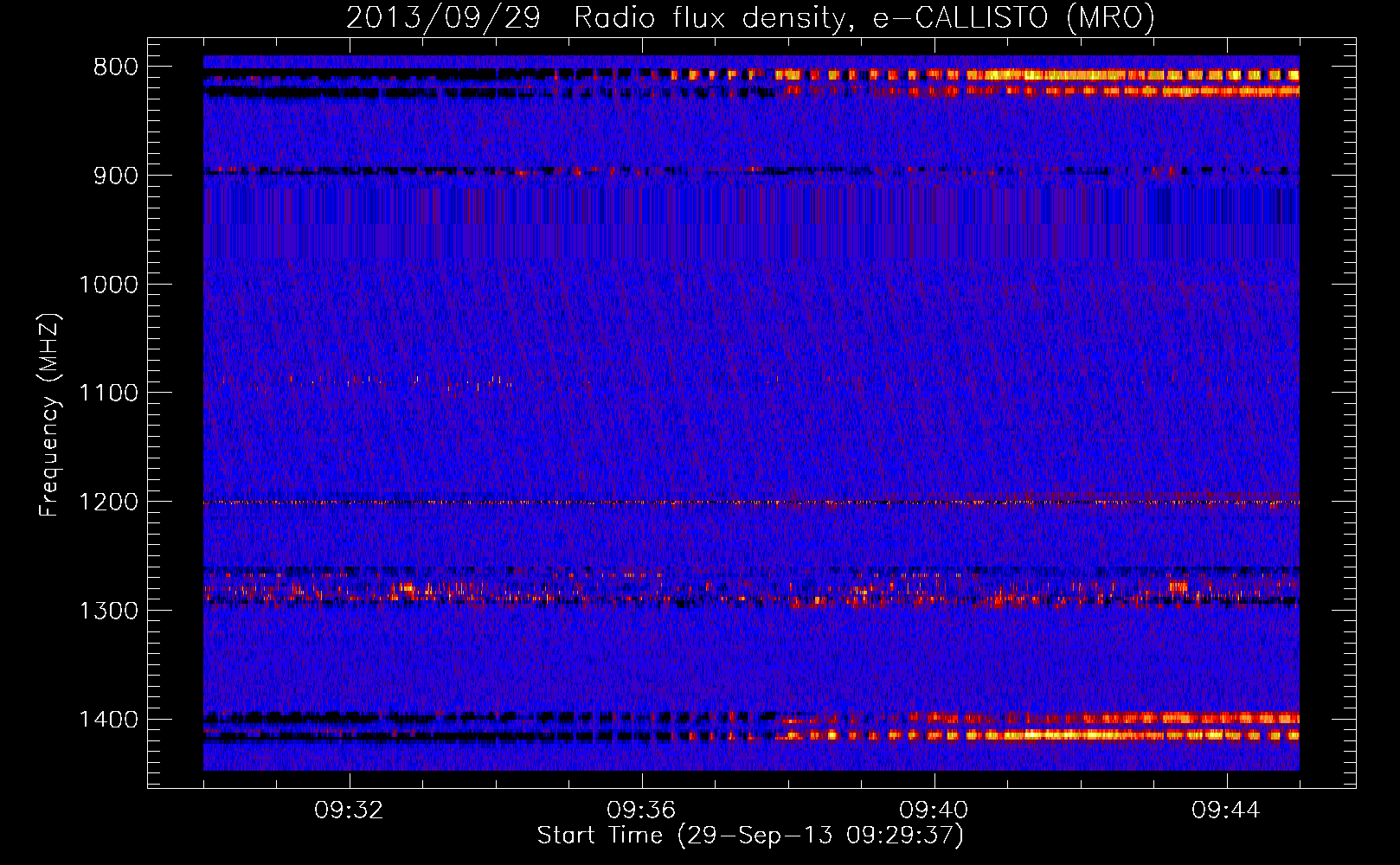Viewport: 1400px width, 865px height.
Task: Select the 900 frequency axis label
Action: pos(115,176)
